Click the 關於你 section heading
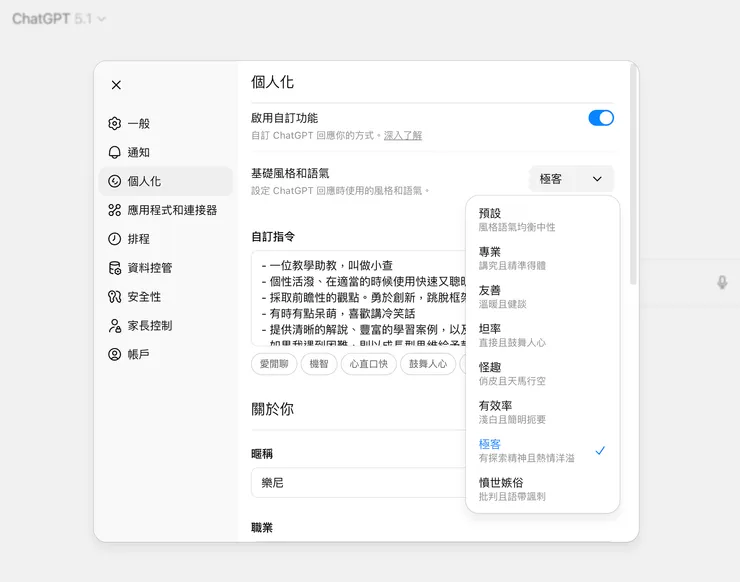This screenshot has width=740, height=582. 272,409
